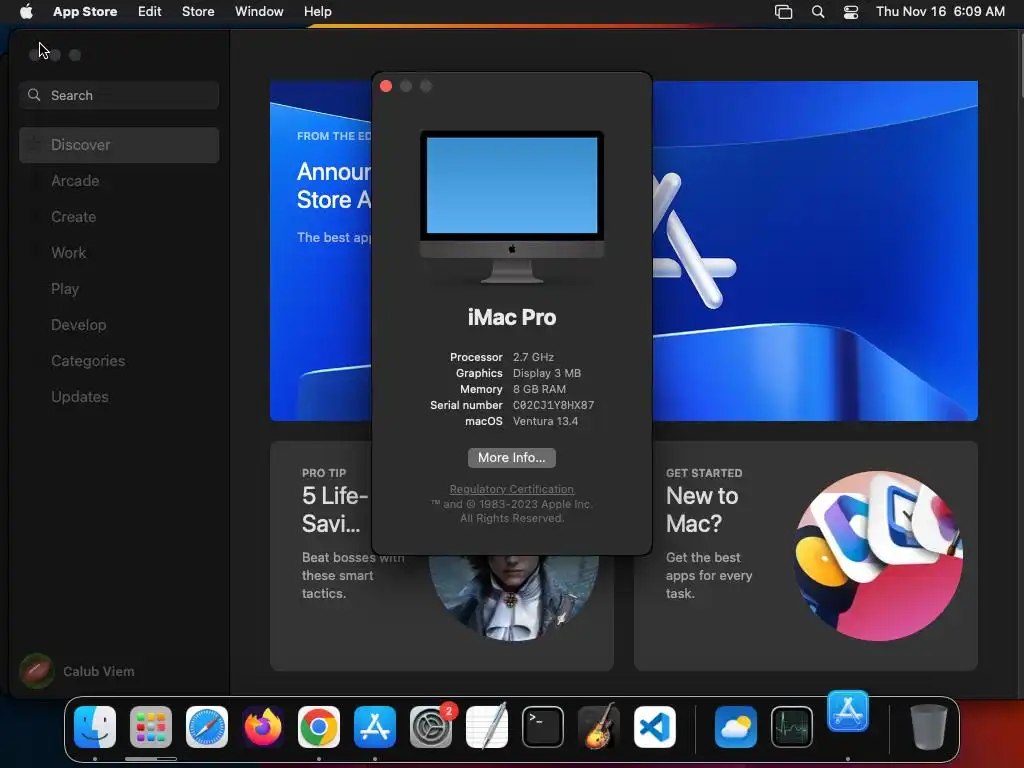1024x768 pixels.
Task: Open System Settings with badge 2
Action: click(431, 727)
